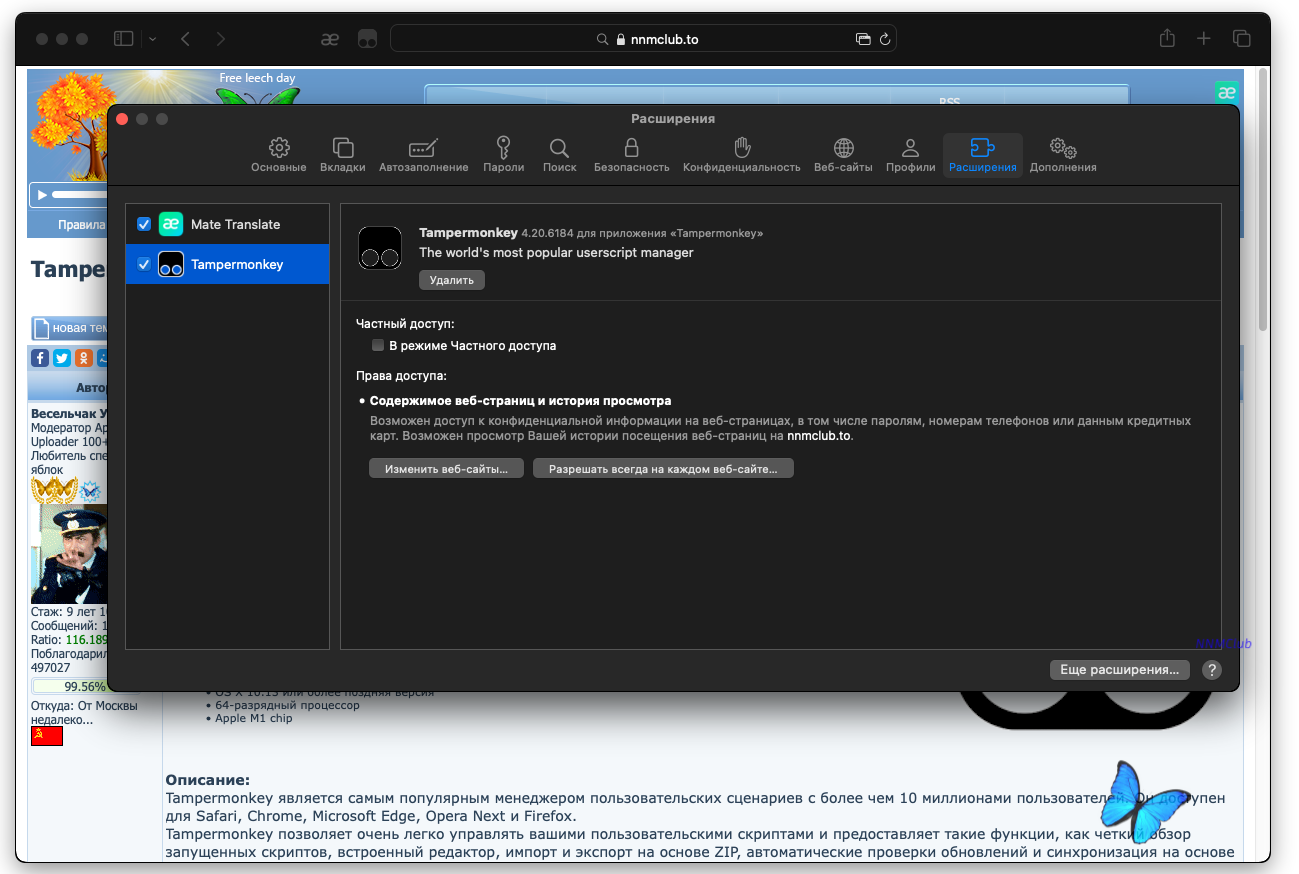Screen dimensions: 1299x874
Task: Open Mate Translate extension in Safari toolbar
Action: [330, 39]
